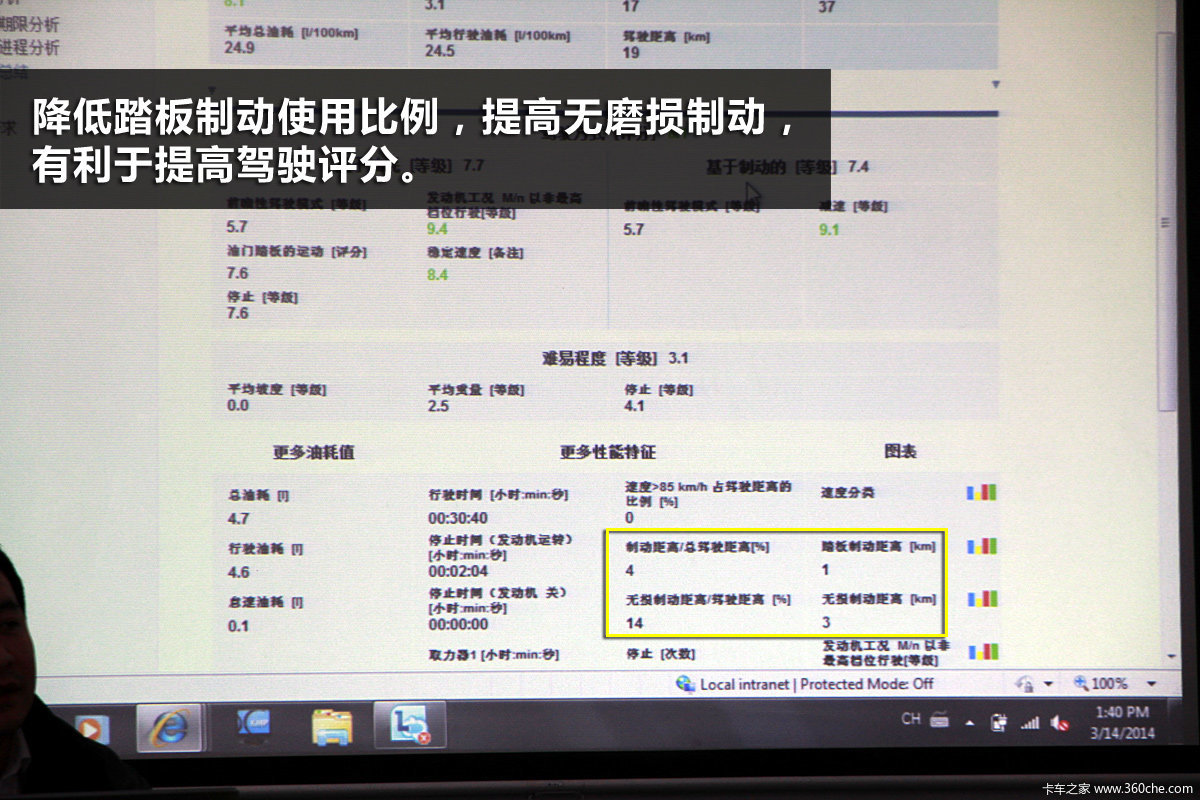The width and height of the screenshot is (1200, 800).
Task: Click the 行驶油耗 value 4.6
Action: (238, 572)
